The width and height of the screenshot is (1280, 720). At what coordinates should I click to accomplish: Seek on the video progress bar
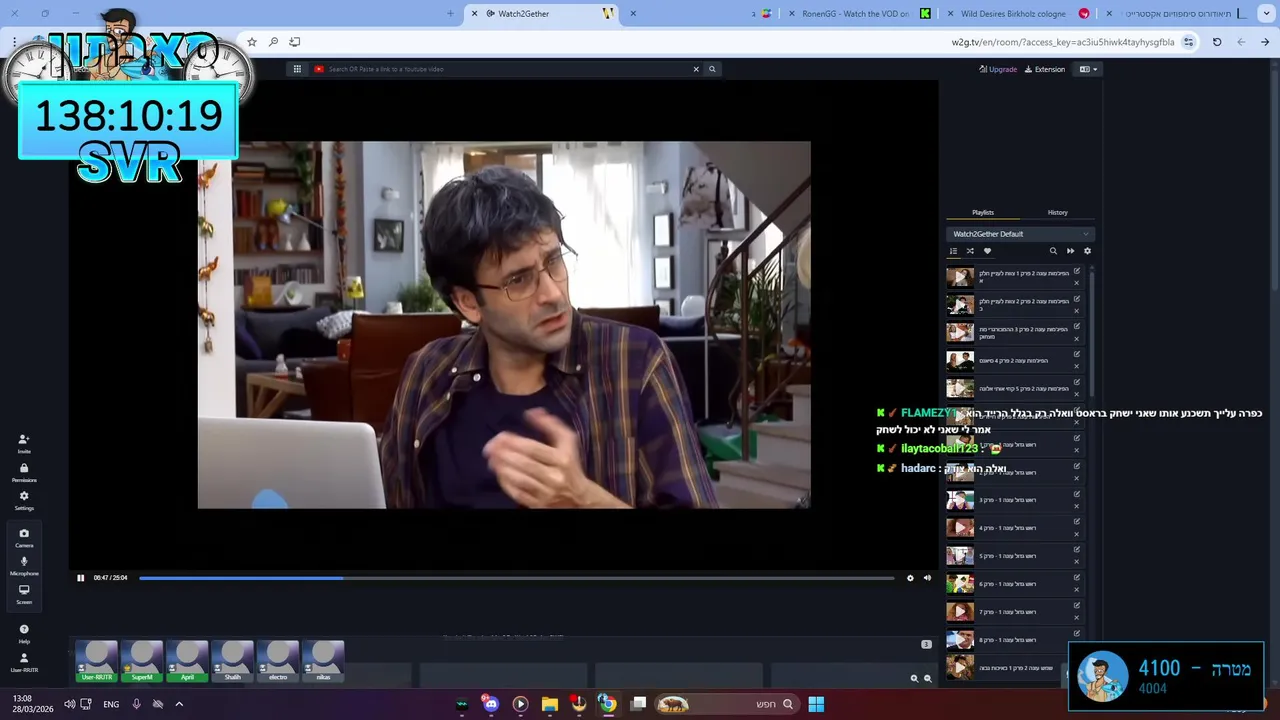pyautogui.click(x=517, y=578)
